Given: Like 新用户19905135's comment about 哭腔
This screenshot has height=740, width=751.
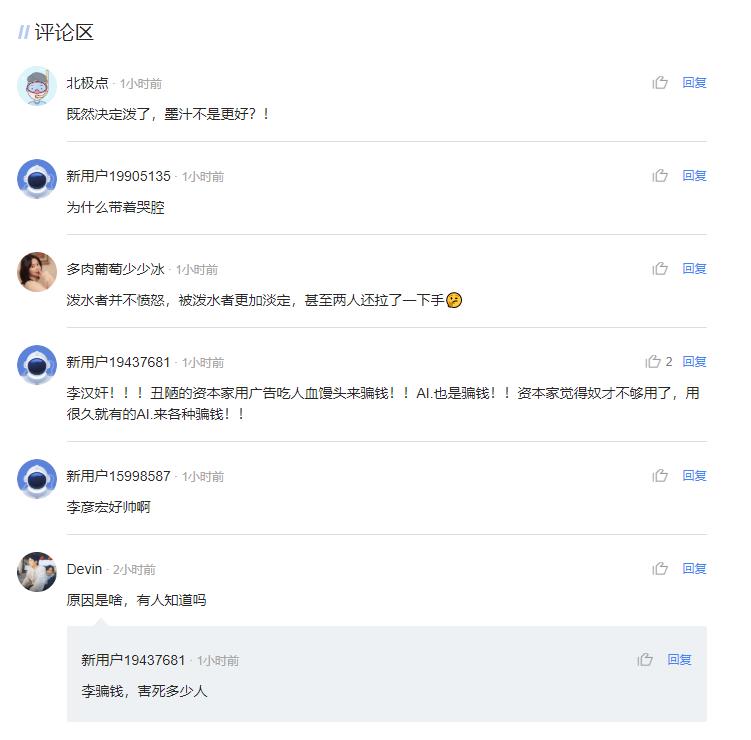Looking at the screenshot, I should [660, 176].
